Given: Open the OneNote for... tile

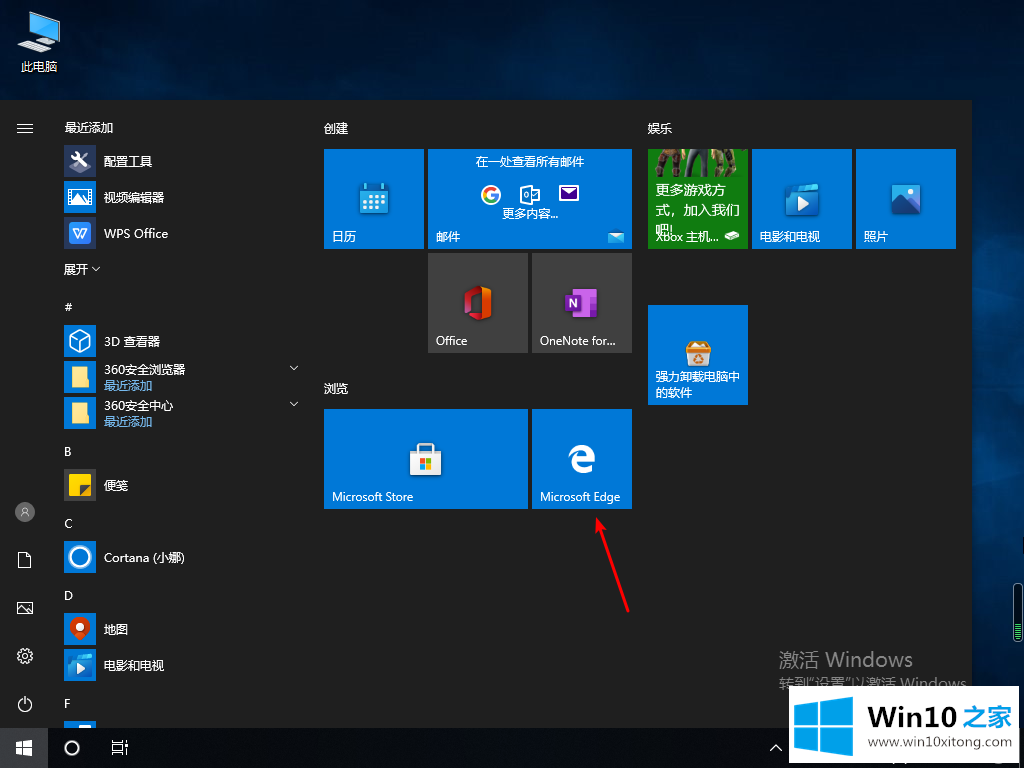Looking at the screenshot, I should point(582,303).
